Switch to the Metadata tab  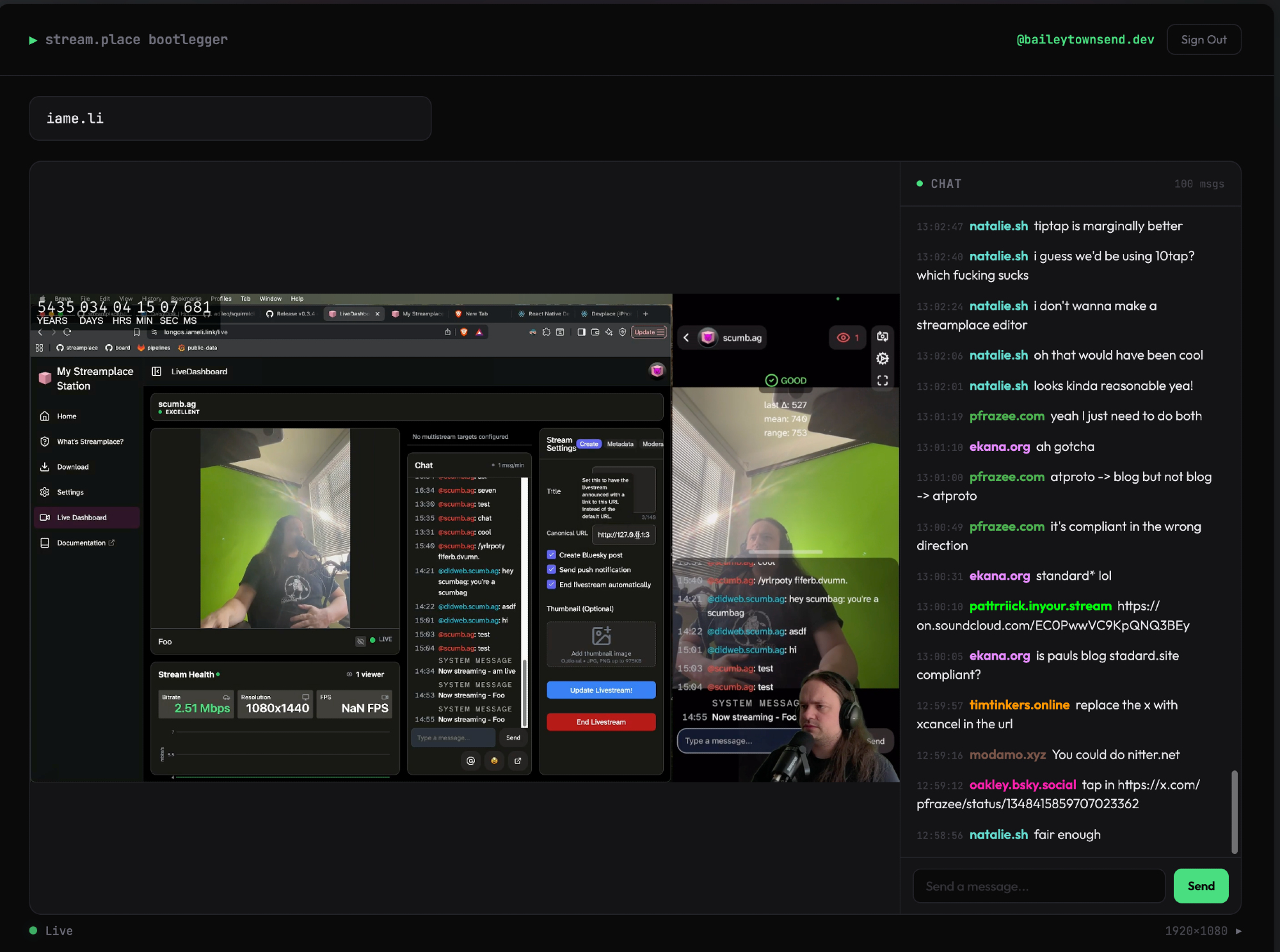(620, 444)
